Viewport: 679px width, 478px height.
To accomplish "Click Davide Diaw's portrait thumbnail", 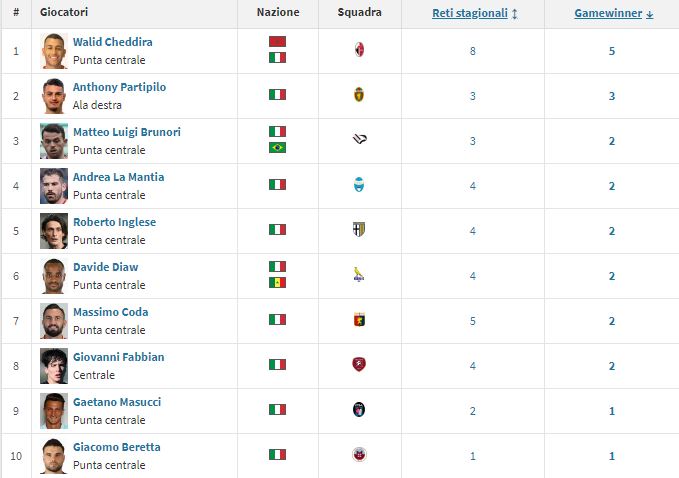I will (54, 276).
